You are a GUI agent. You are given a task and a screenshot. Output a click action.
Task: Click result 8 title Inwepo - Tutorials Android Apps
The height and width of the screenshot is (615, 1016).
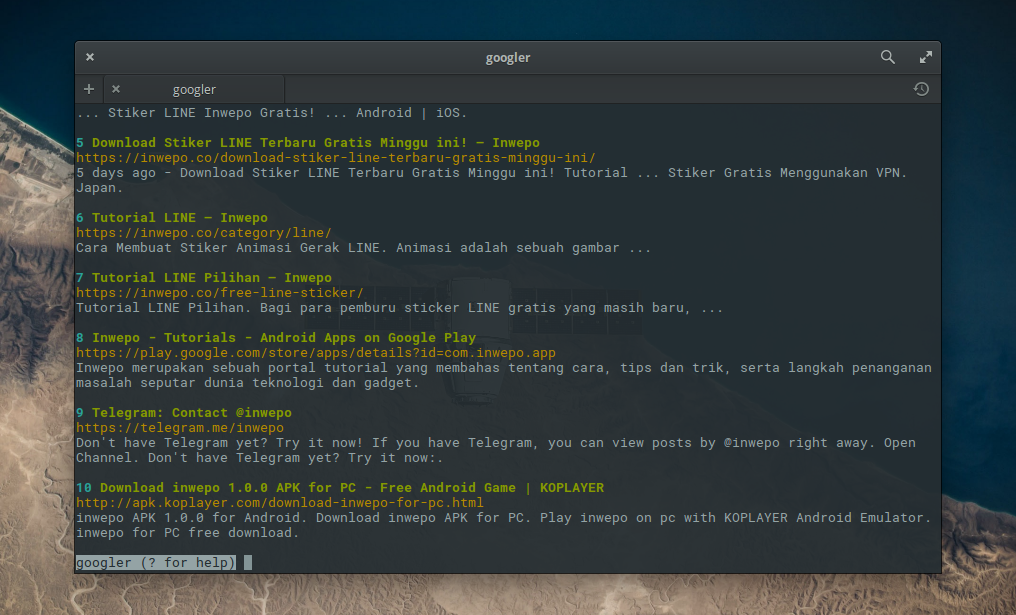[284, 338]
